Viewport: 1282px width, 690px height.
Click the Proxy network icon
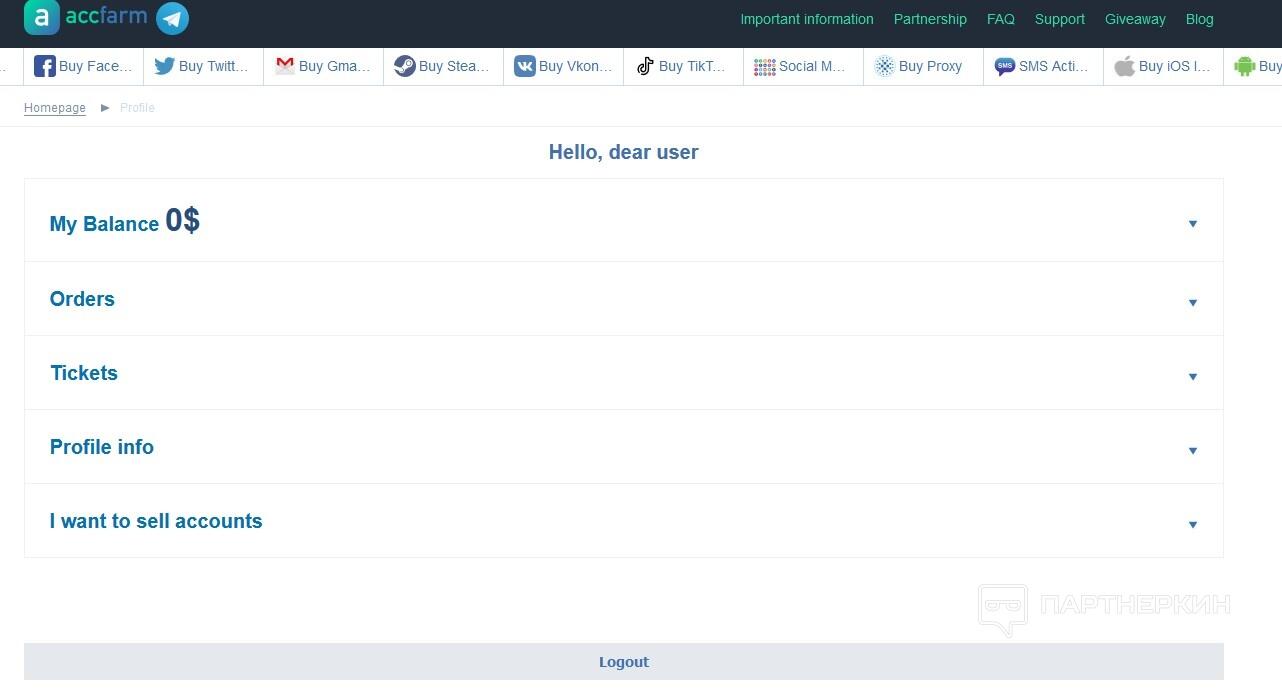coord(884,66)
